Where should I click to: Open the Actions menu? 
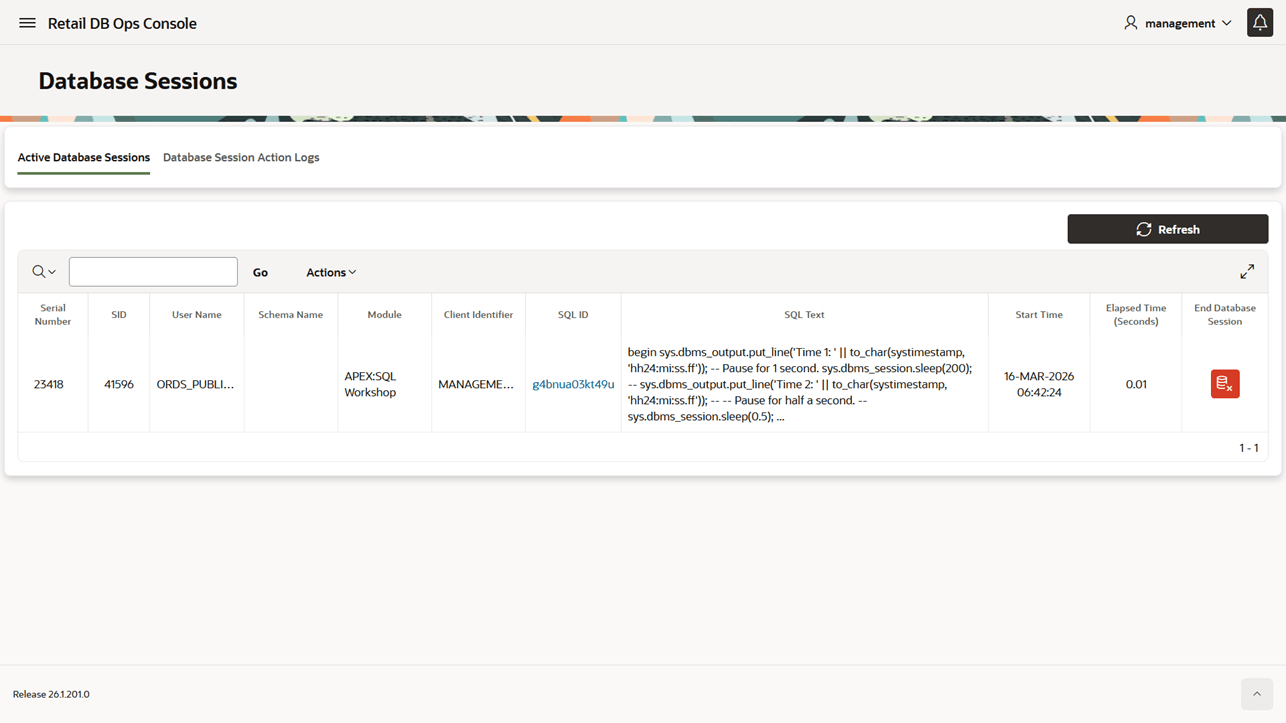click(x=331, y=272)
